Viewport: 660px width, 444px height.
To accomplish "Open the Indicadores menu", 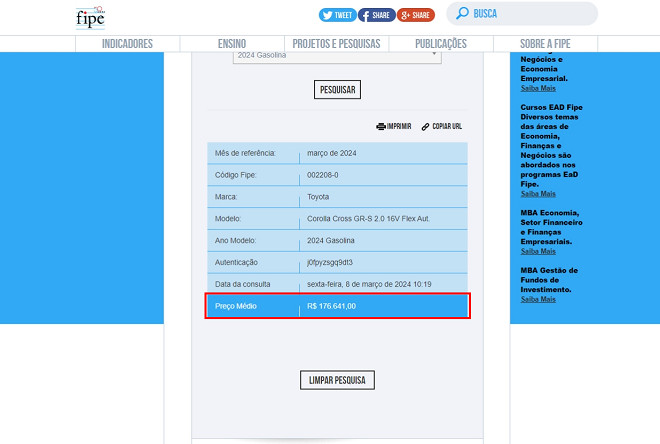I will [127, 44].
